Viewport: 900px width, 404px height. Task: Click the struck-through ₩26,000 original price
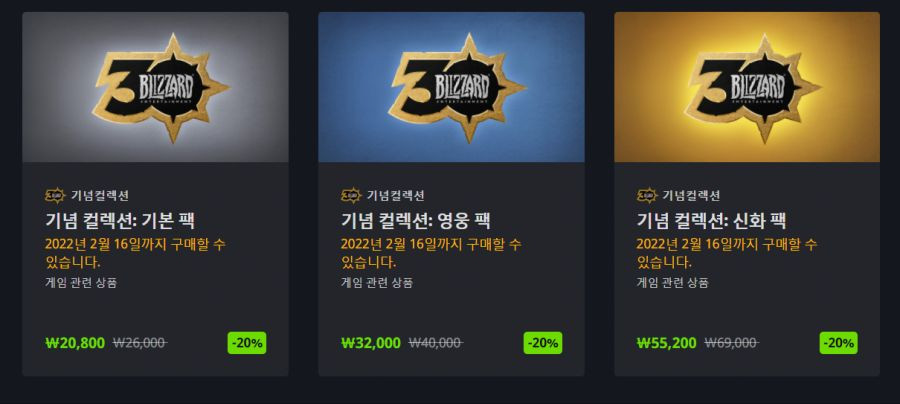(140, 343)
